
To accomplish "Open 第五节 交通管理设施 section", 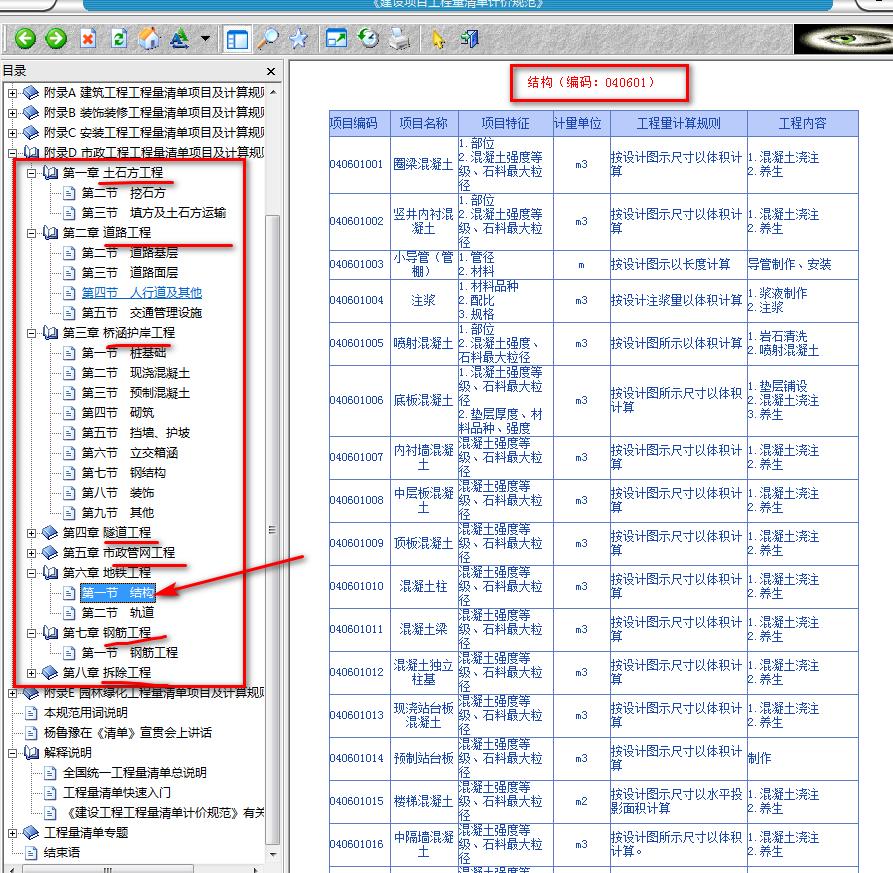I will click(141, 313).
